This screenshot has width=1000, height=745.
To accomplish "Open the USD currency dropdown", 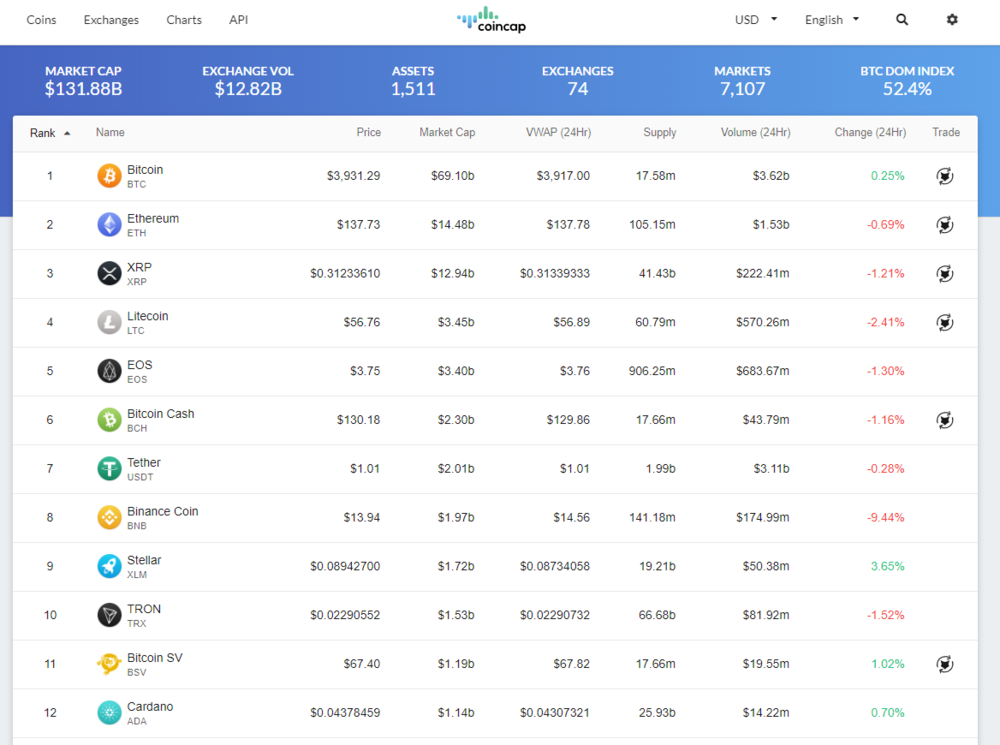I will pyautogui.click(x=756, y=20).
